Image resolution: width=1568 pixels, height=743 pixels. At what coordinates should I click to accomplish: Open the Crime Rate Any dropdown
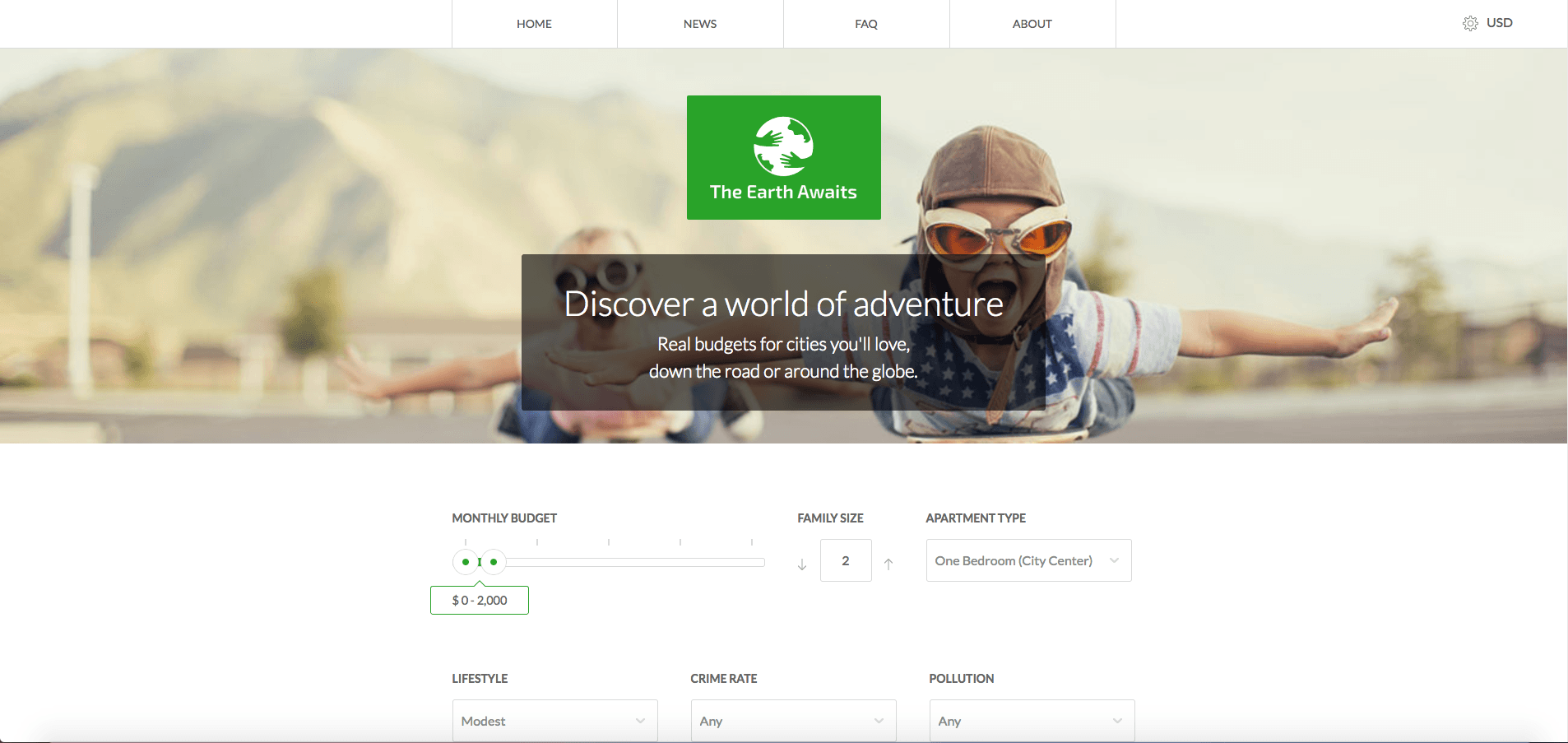tap(782, 721)
